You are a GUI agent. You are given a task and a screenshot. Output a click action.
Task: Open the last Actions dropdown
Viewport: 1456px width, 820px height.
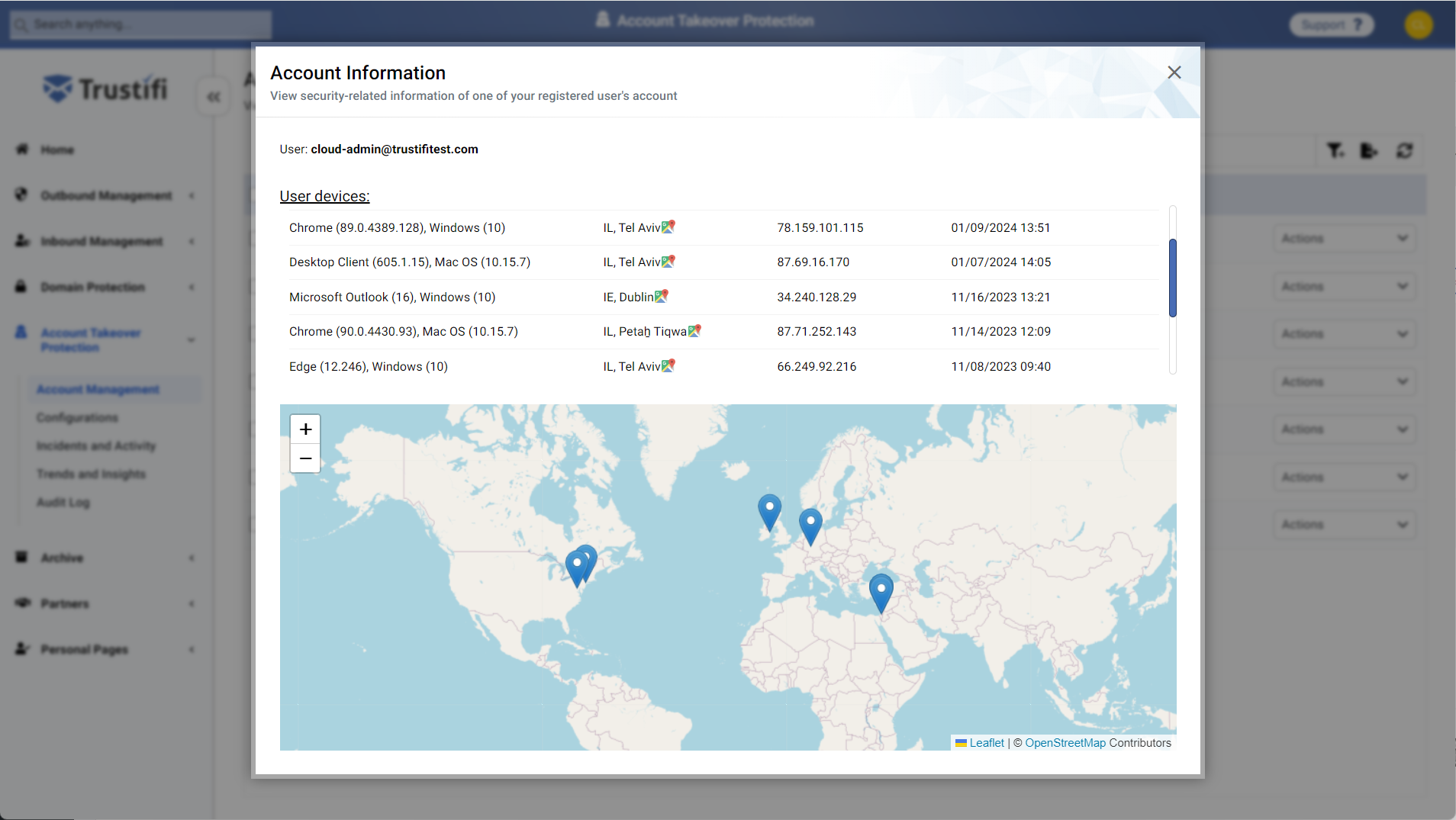1345,525
